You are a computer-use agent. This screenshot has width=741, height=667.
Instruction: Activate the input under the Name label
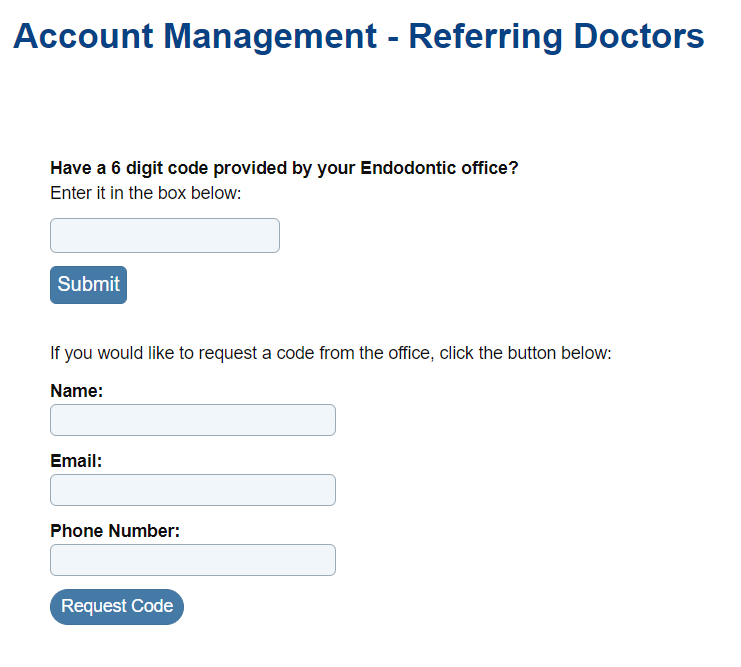tap(193, 420)
